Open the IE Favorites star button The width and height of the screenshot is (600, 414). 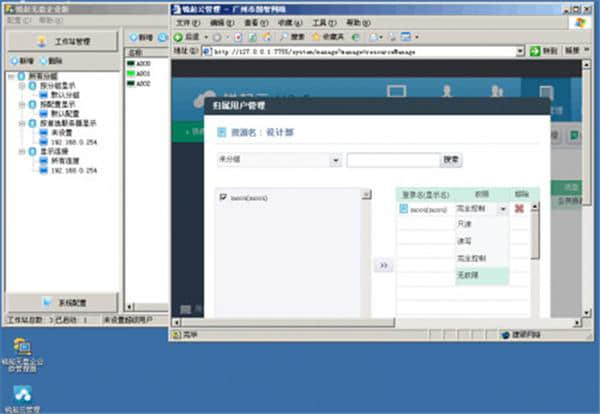tap(328, 37)
